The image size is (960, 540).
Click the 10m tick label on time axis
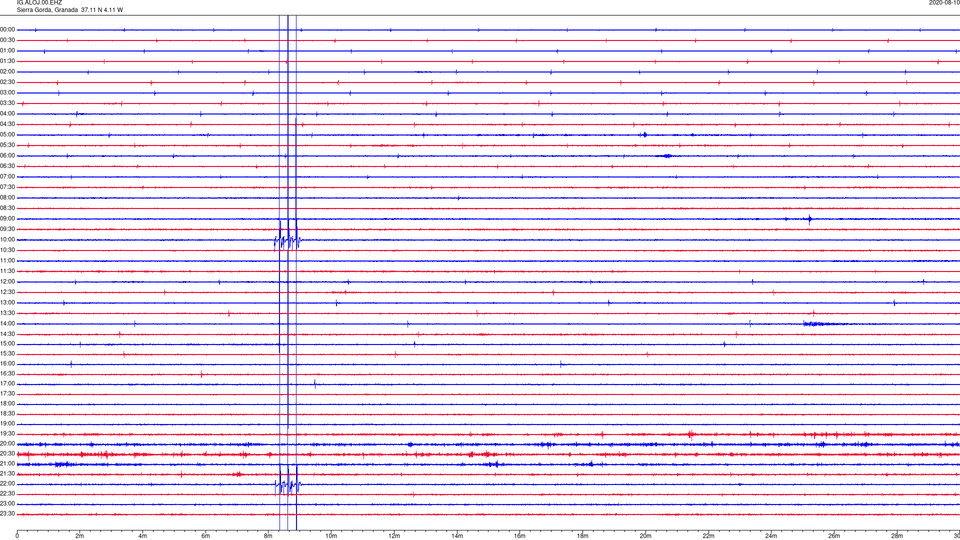[x=331, y=536]
